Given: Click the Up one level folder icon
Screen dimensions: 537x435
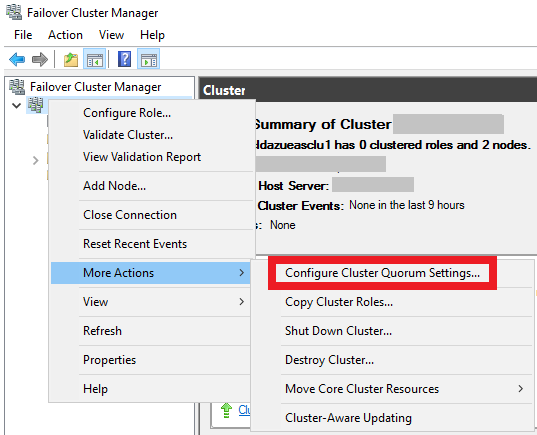Looking at the screenshot, I should pos(71,60).
